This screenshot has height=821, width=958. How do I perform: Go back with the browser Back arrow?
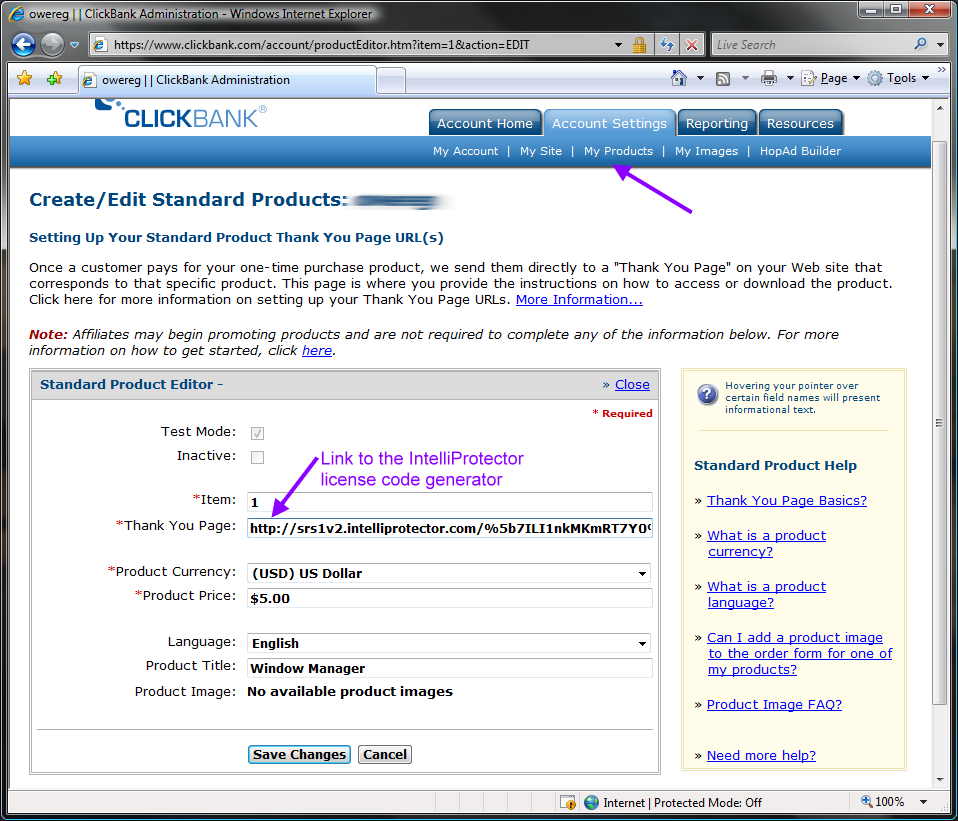tap(24, 45)
